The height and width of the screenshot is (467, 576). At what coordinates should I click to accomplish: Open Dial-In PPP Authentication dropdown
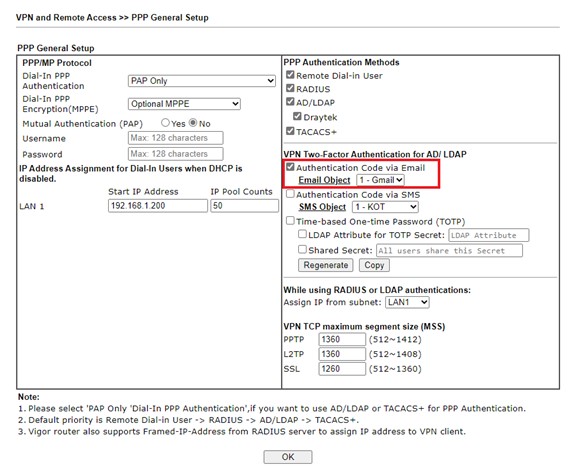202,81
